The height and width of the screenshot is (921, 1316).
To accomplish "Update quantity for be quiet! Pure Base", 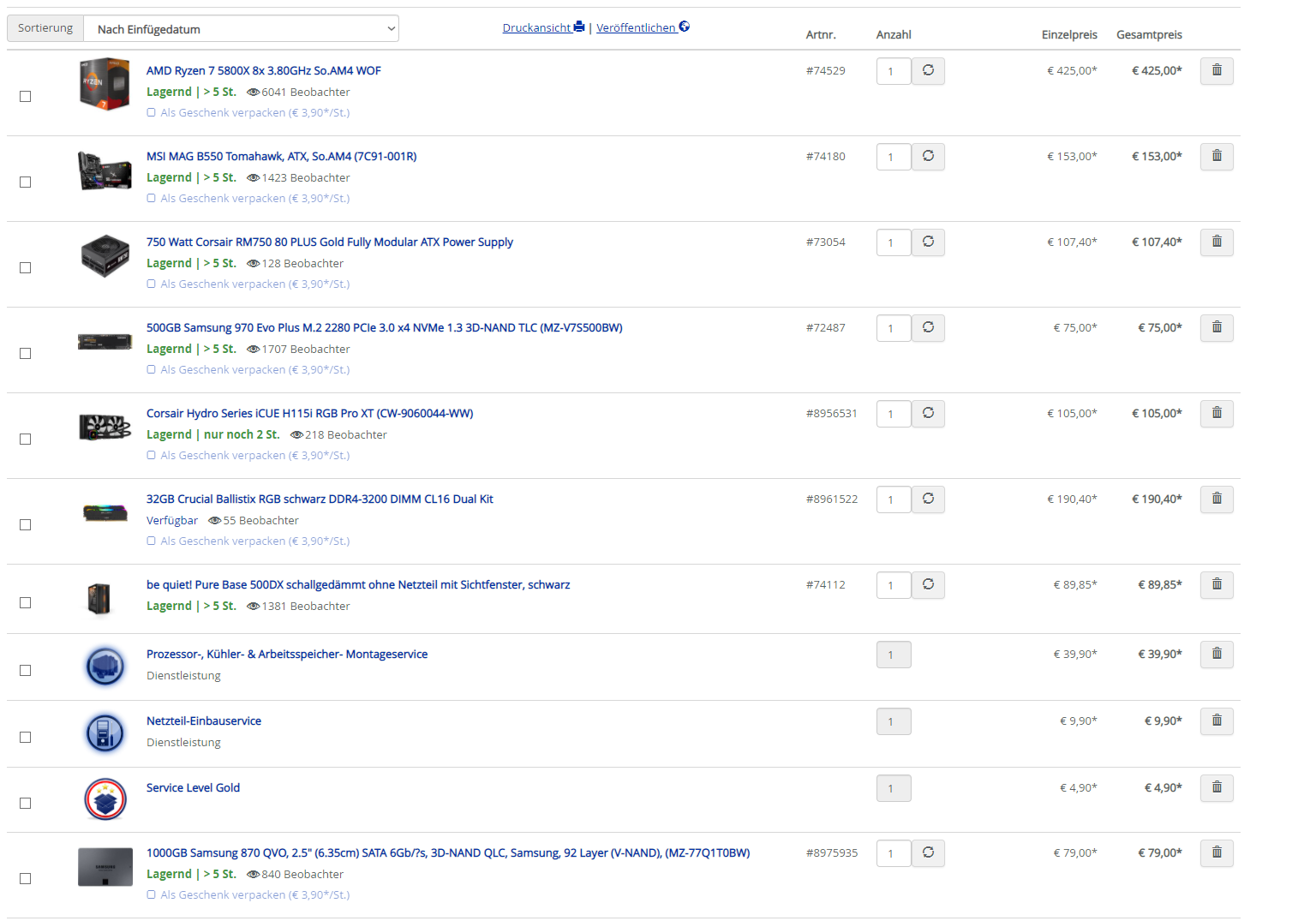I will [928, 585].
